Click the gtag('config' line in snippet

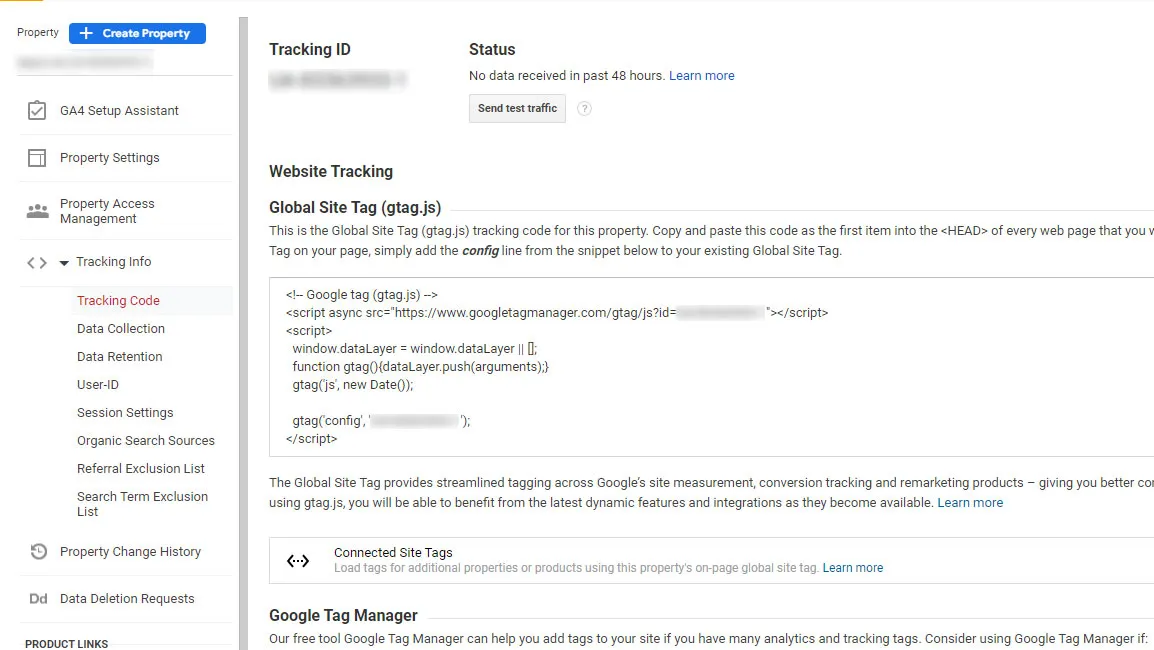[x=381, y=421]
